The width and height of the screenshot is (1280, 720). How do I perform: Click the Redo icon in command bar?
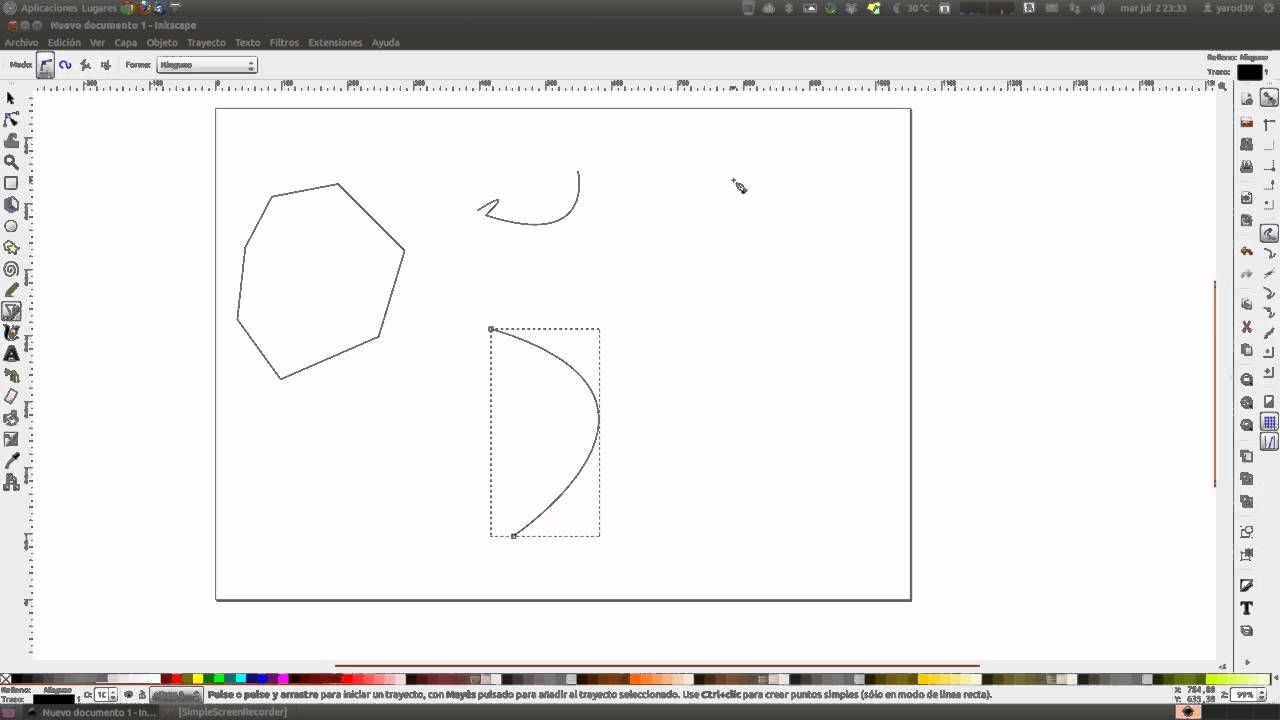1246,274
